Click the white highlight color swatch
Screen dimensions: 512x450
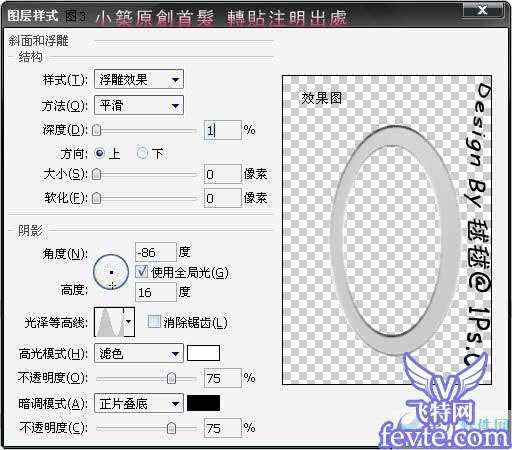point(203,353)
